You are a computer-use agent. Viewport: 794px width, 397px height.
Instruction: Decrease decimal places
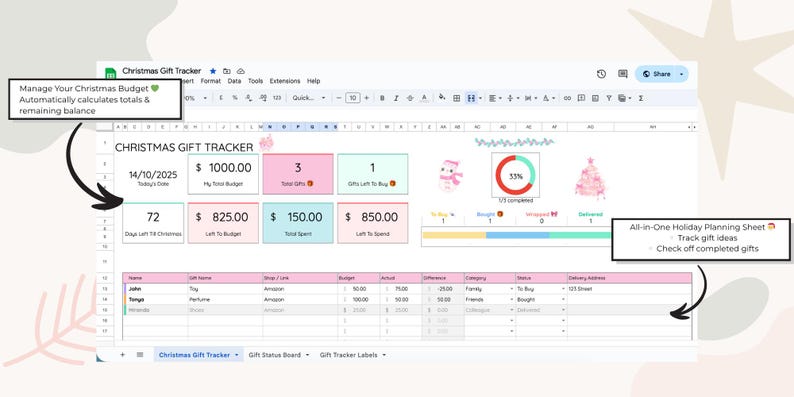point(249,98)
